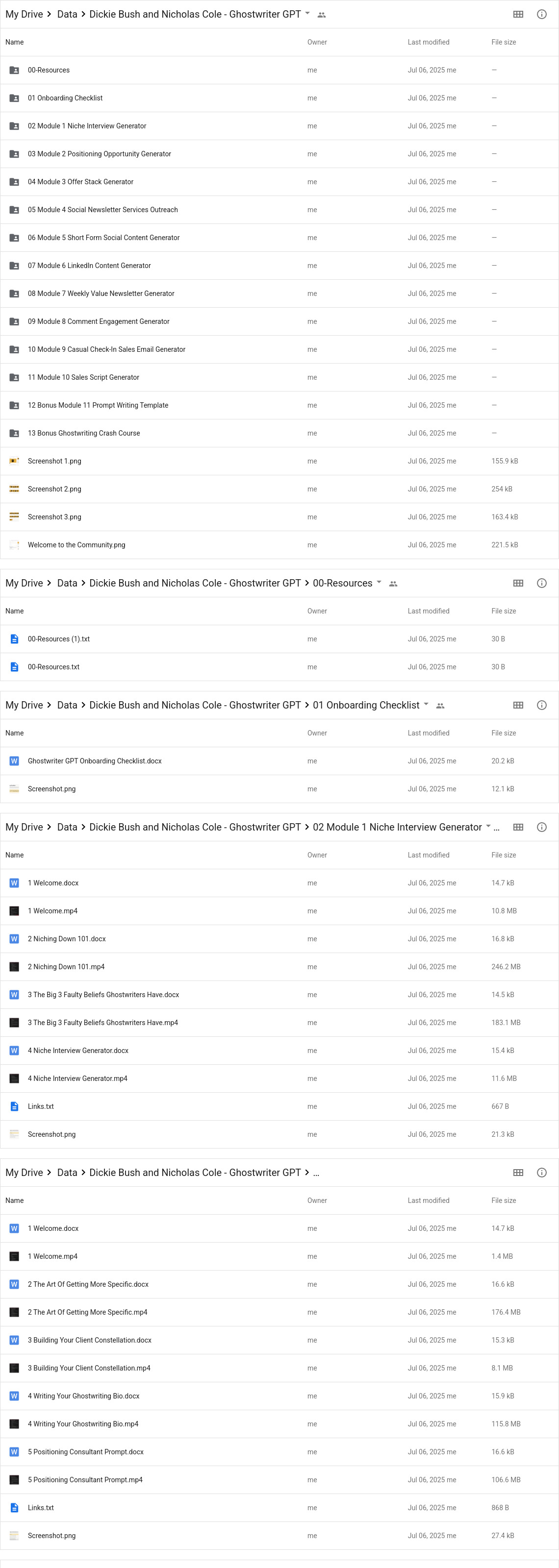Open 11 Module 10 Sales Script Generator folder
The image size is (559, 1568).
[83, 377]
